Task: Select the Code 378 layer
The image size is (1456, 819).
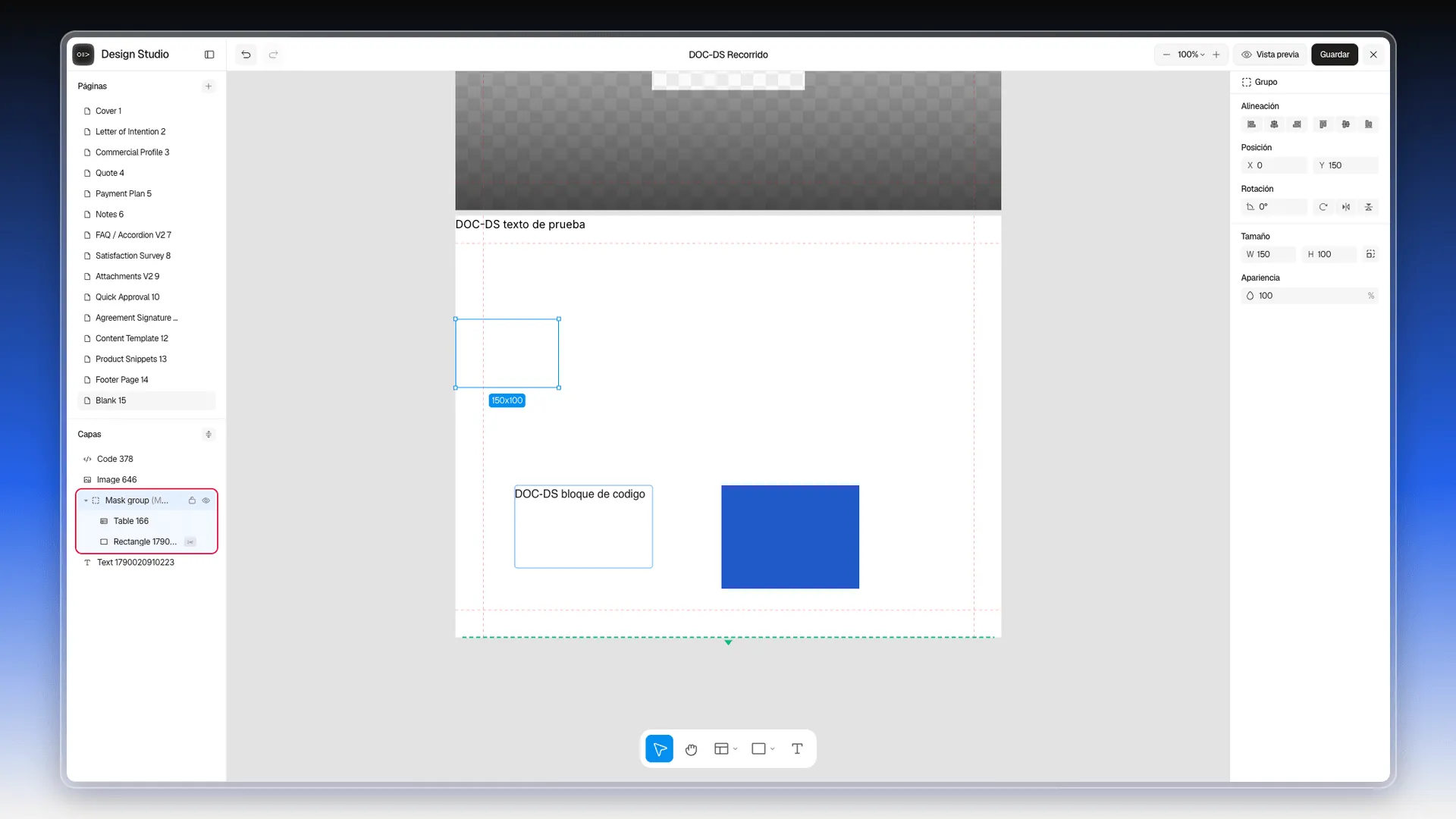Action: click(146, 459)
